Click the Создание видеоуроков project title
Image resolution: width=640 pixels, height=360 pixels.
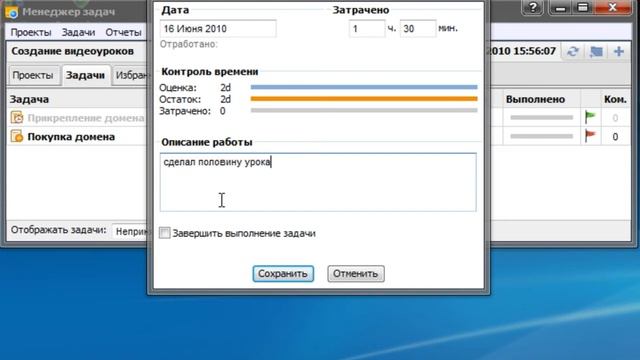click(x=73, y=51)
